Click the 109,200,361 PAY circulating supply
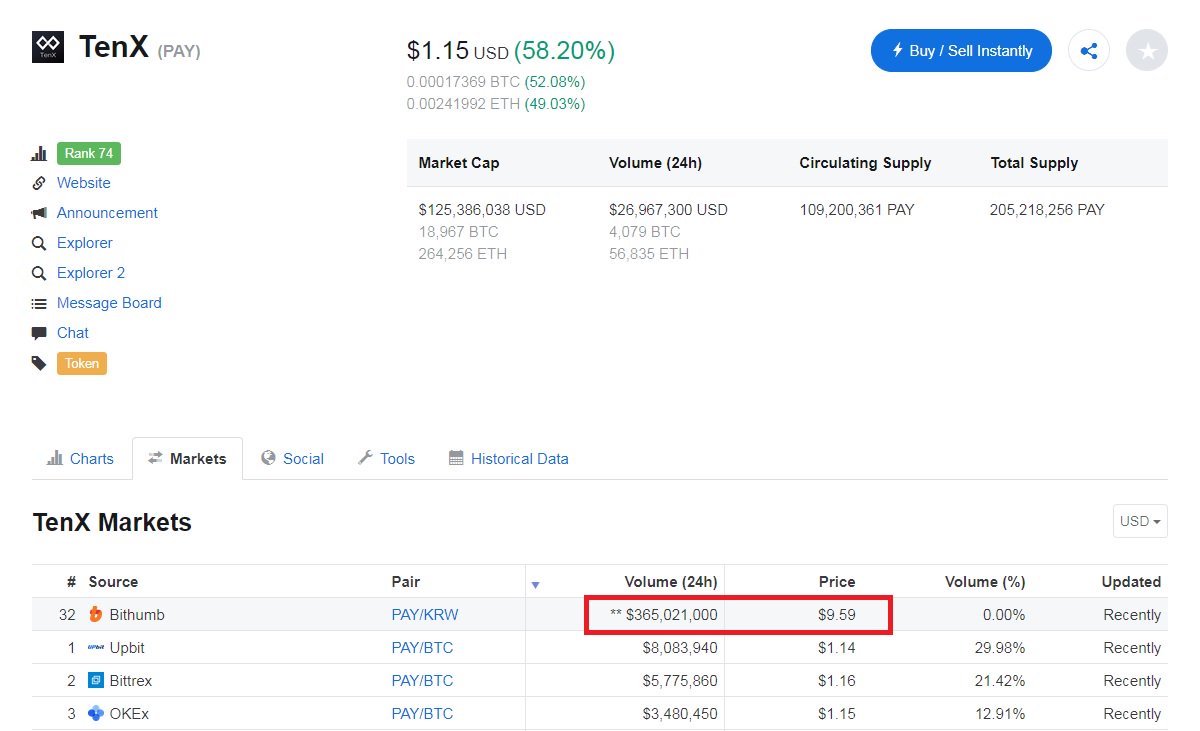This screenshot has height=731, width=1200. (x=857, y=210)
